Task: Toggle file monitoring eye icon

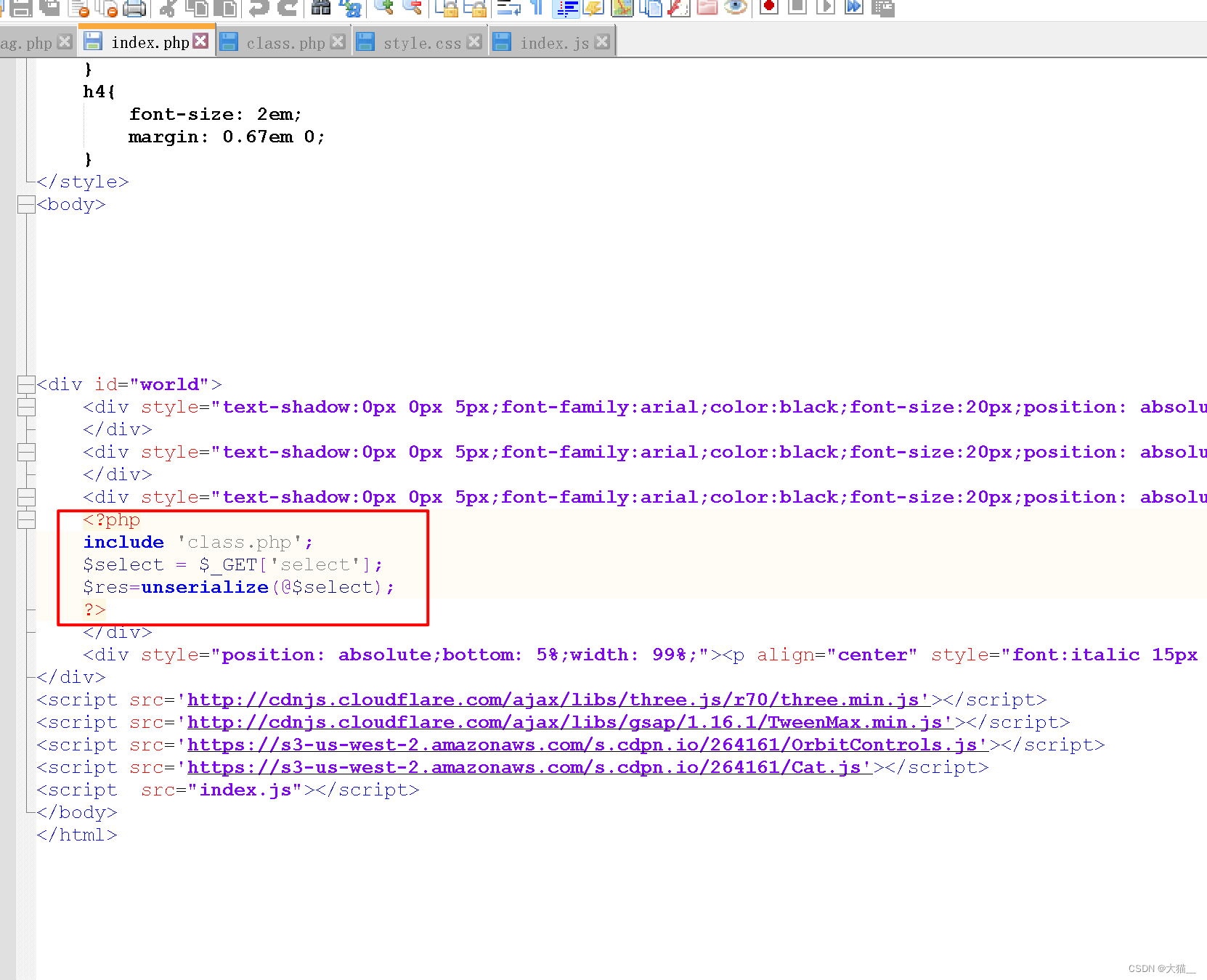Action: click(736, 8)
